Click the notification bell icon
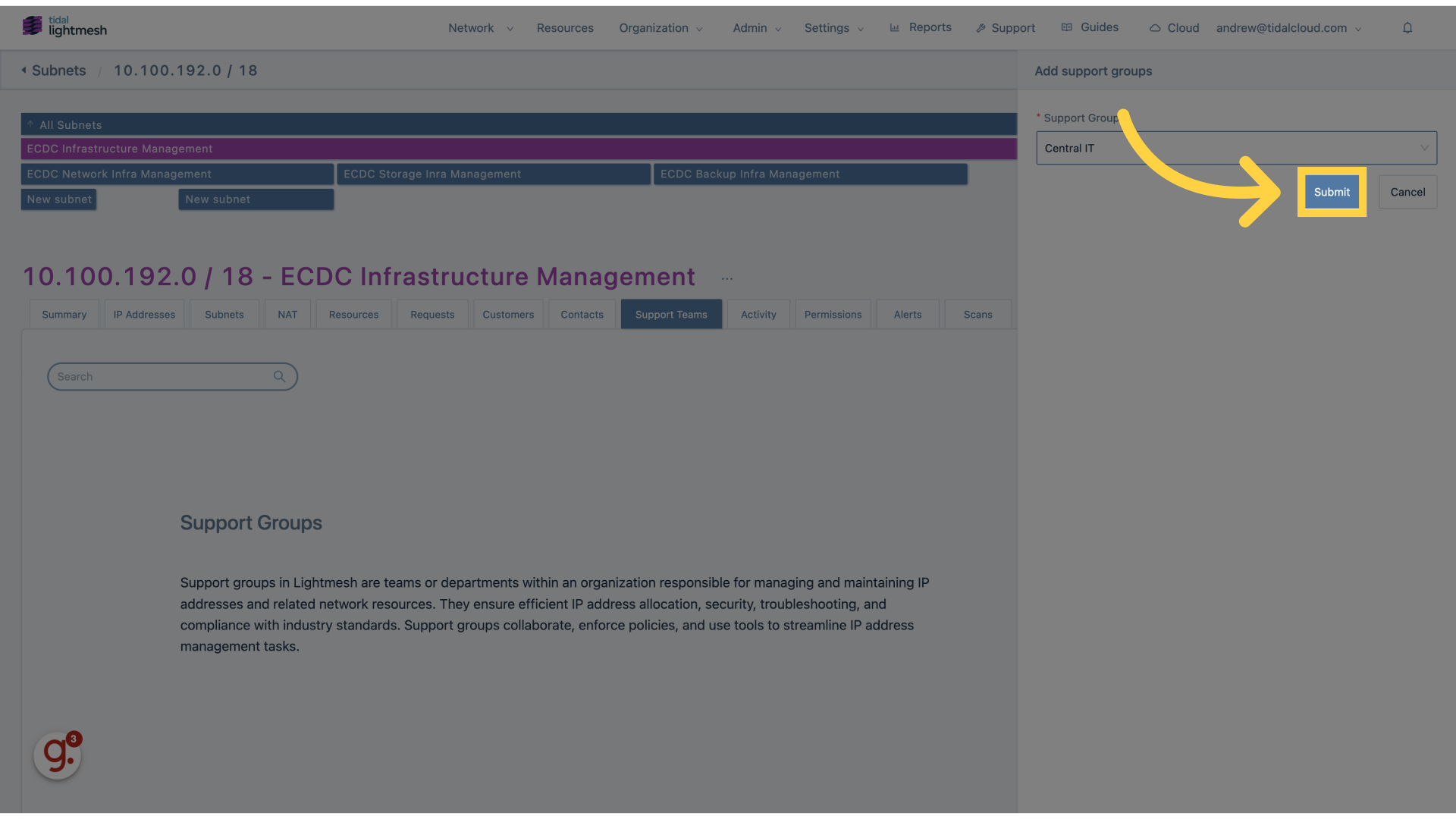This screenshot has height=819, width=1456. point(1408,27)
